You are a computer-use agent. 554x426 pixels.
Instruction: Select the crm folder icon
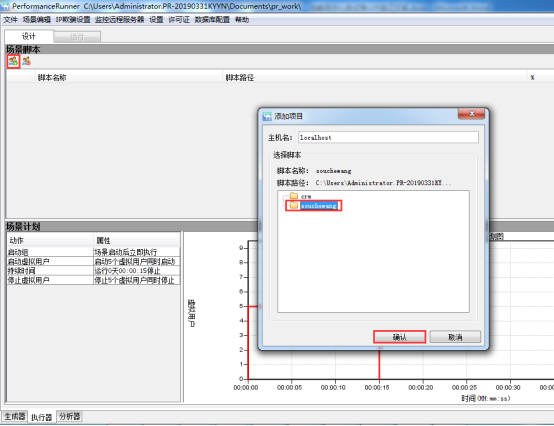pos(294,196)
